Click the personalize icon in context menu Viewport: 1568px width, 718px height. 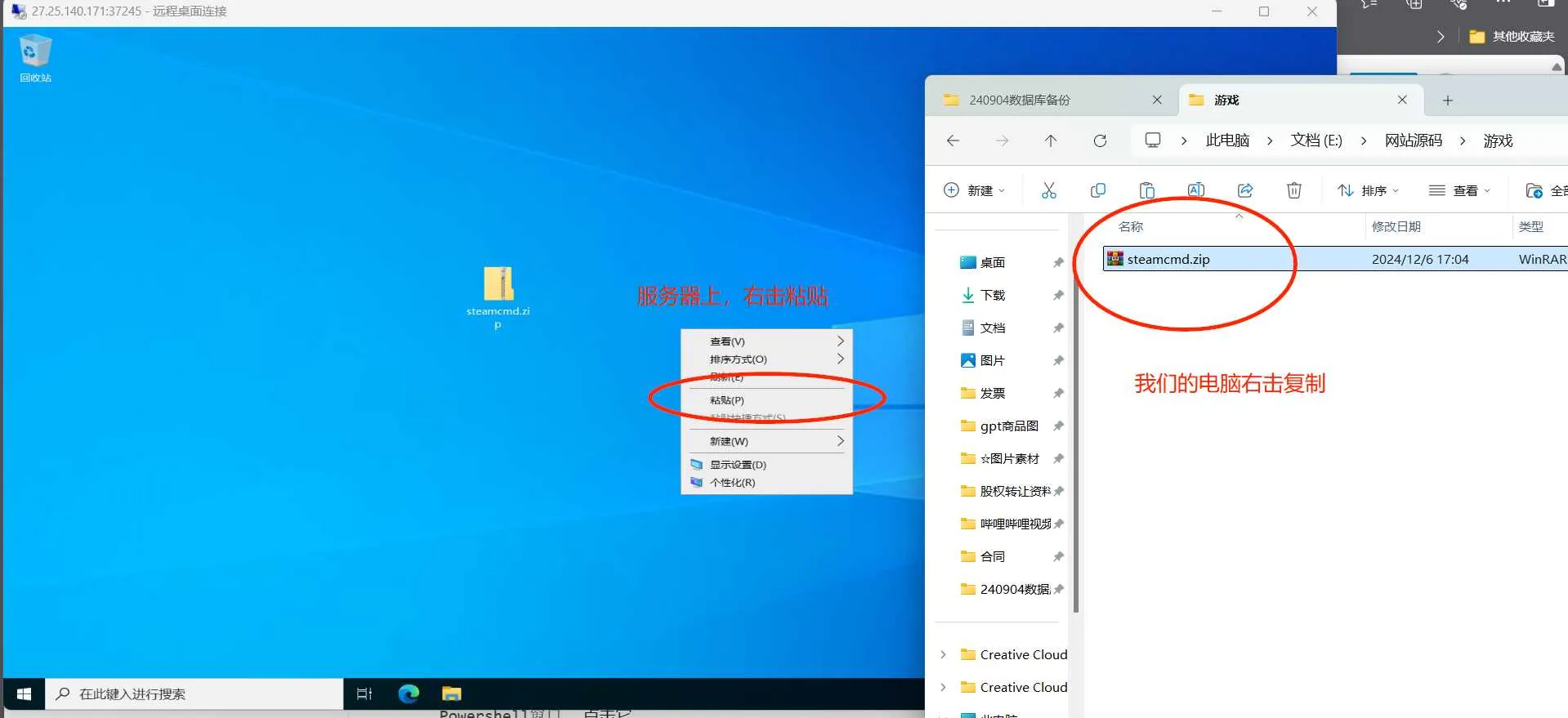[x=697, y=482]
